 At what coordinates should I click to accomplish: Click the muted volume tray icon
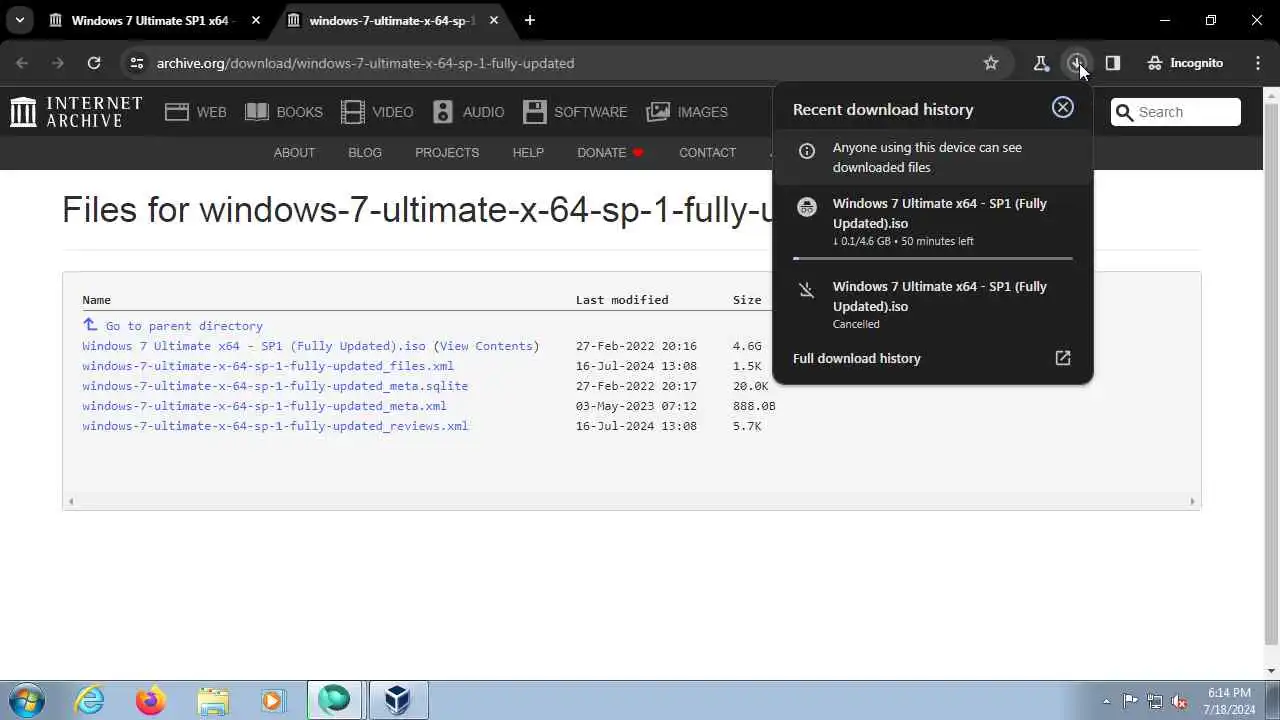pyautogui.click(x=1179, y=701)
